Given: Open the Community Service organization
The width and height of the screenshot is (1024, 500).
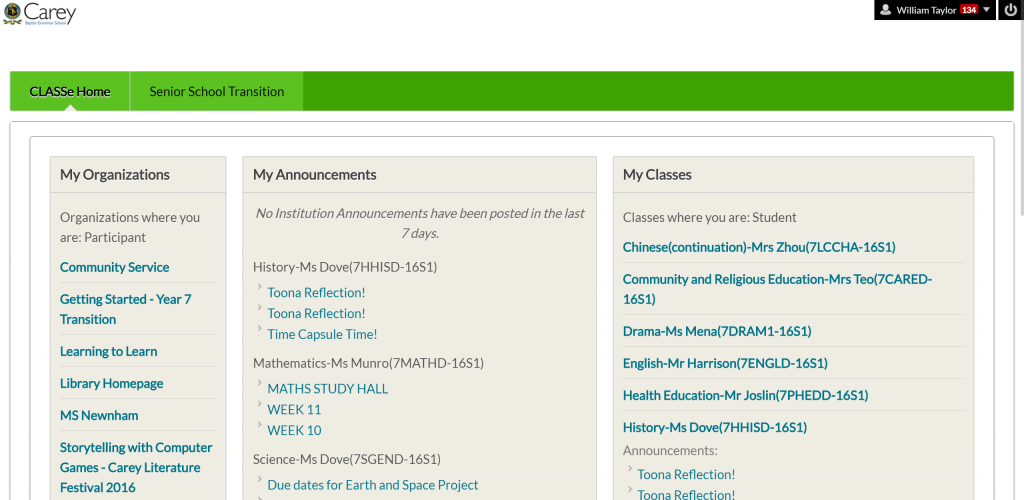Looking at the screenshot, I should [x=114, y=267].
